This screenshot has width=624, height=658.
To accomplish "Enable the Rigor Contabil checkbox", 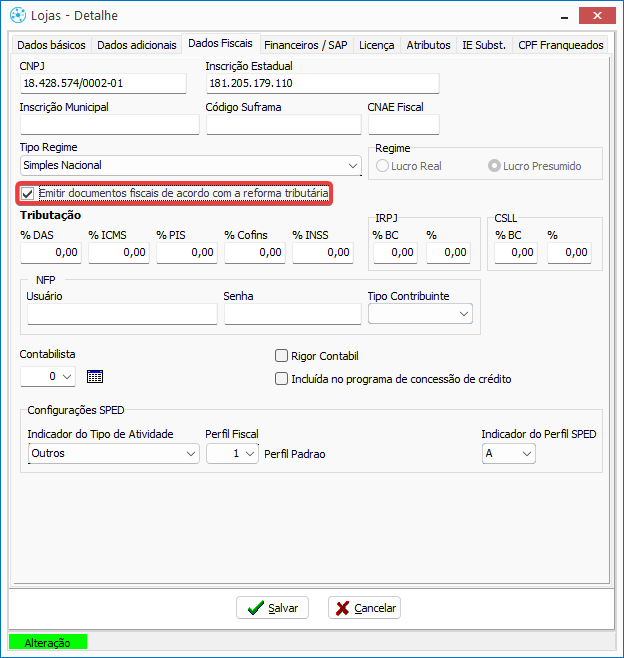I will point(281,356).
